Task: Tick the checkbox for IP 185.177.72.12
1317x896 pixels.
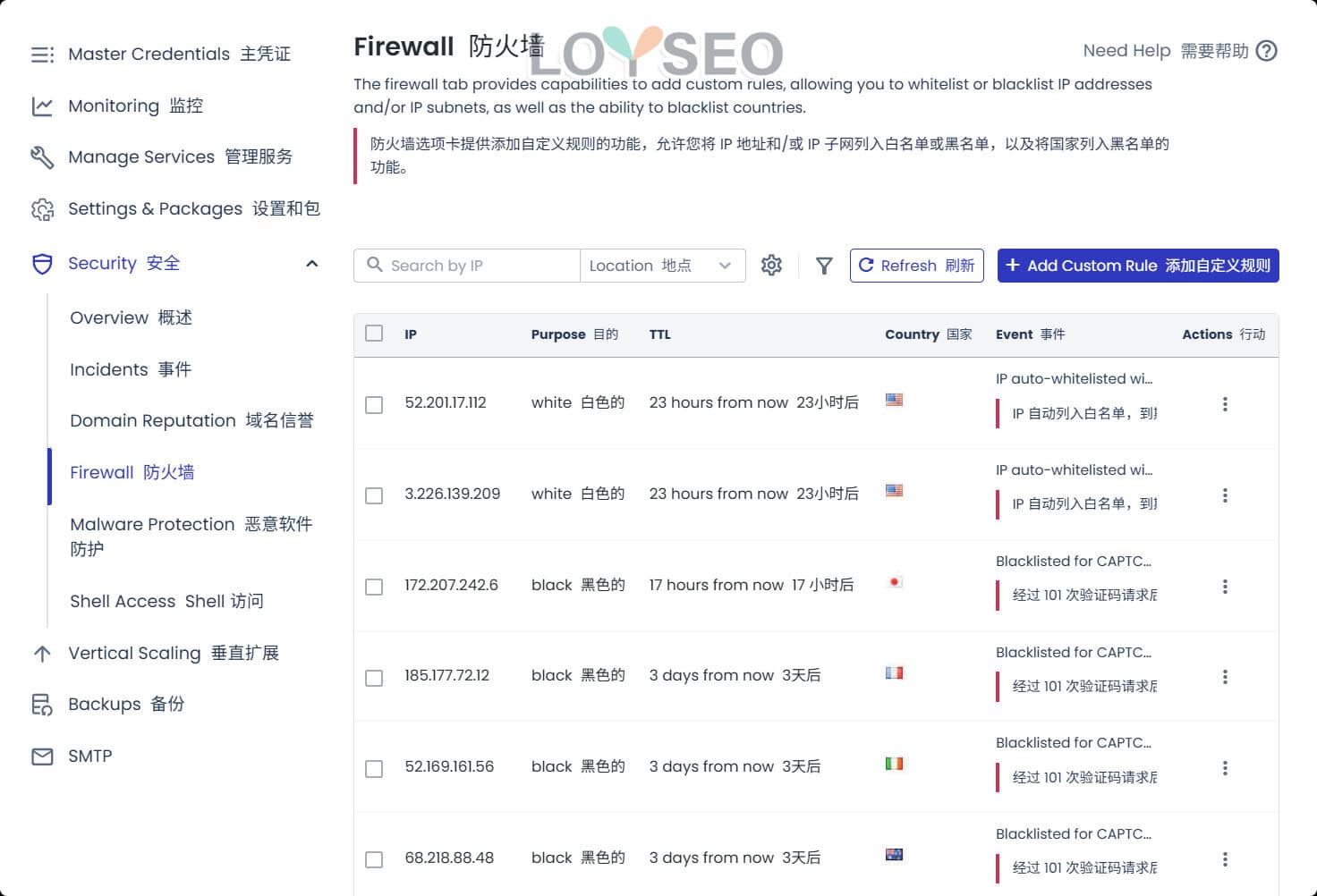Action: (374, 677)
